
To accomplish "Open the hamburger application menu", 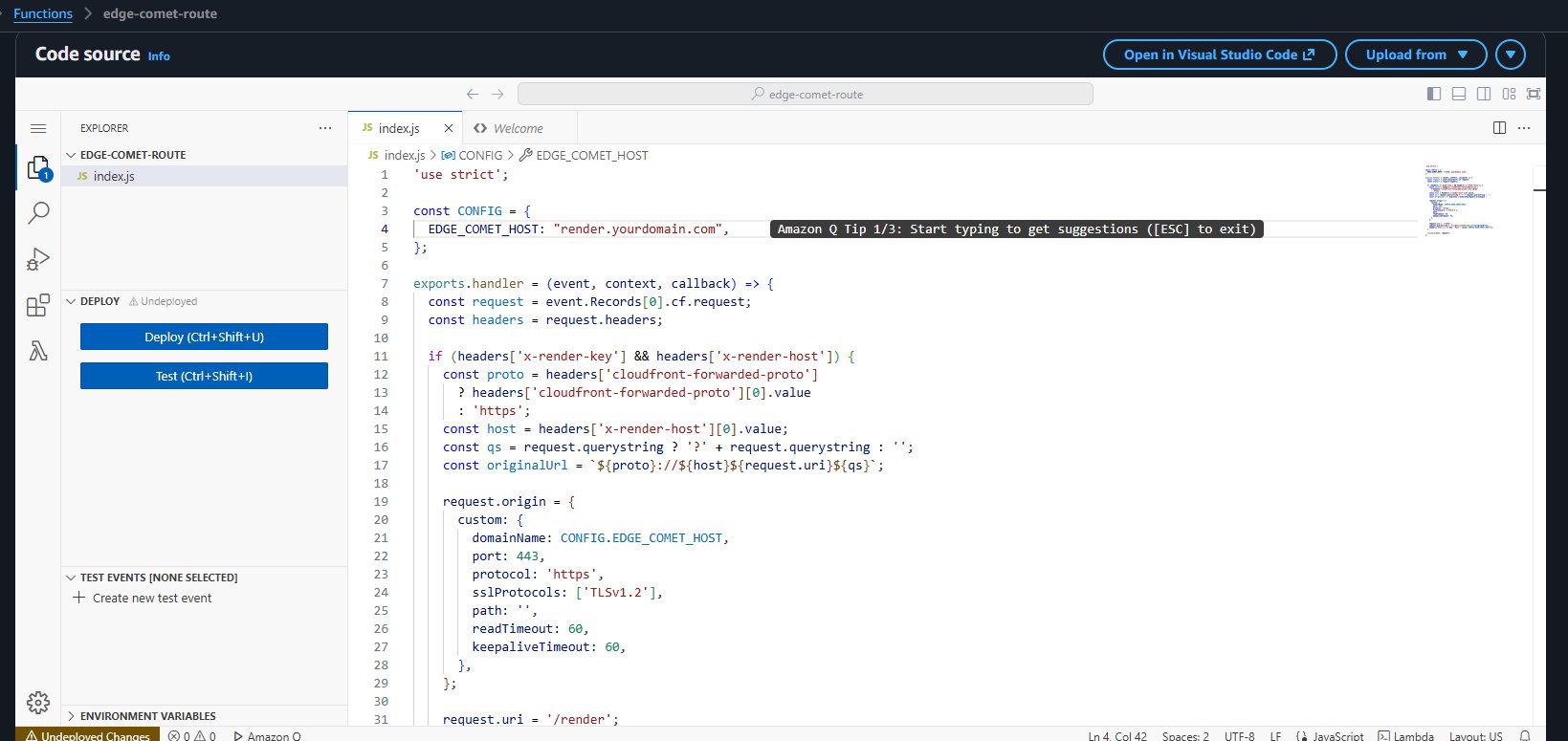I will 38,128.
